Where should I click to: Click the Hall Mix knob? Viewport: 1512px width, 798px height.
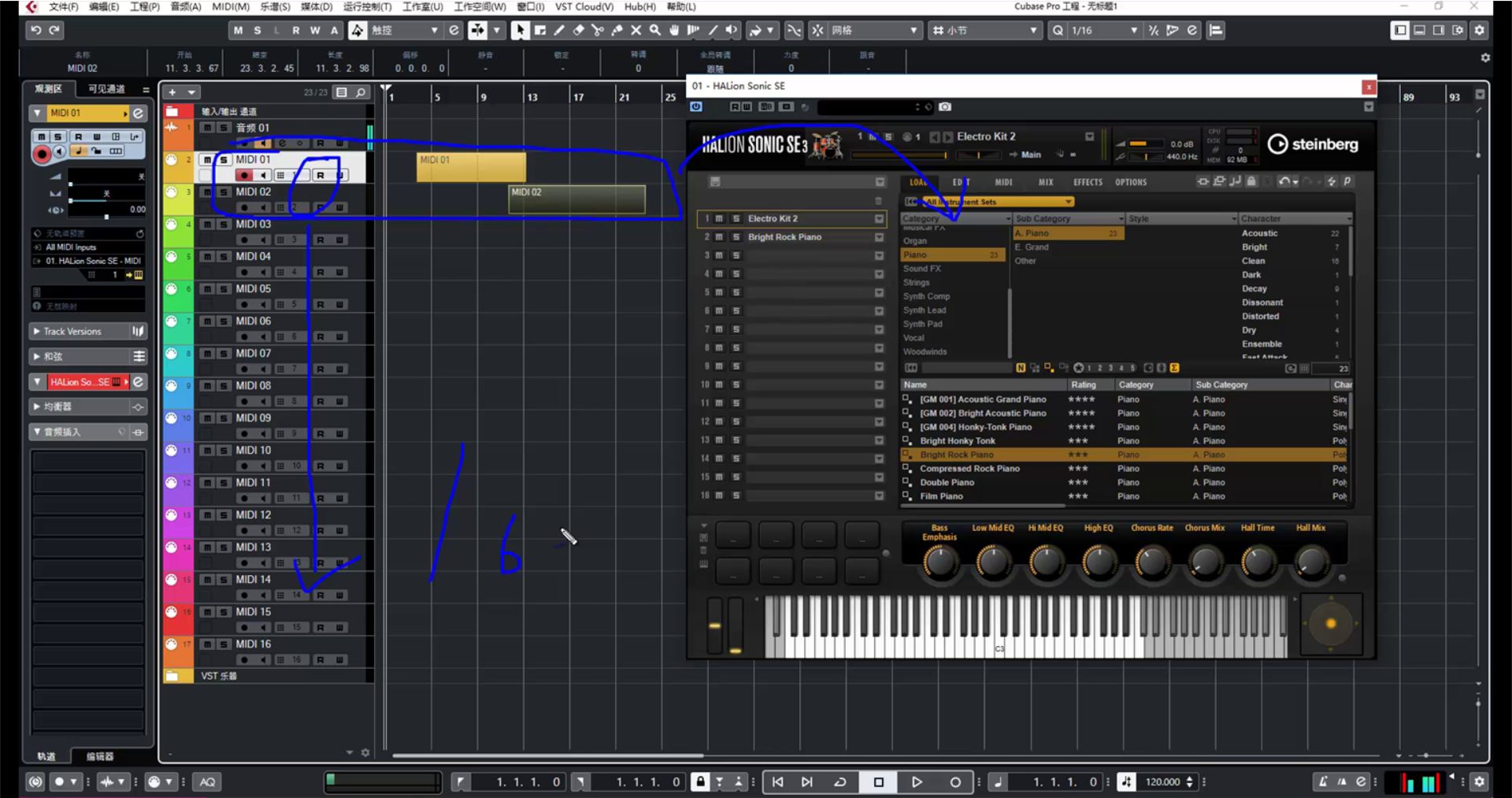[x=1311, y=562]
